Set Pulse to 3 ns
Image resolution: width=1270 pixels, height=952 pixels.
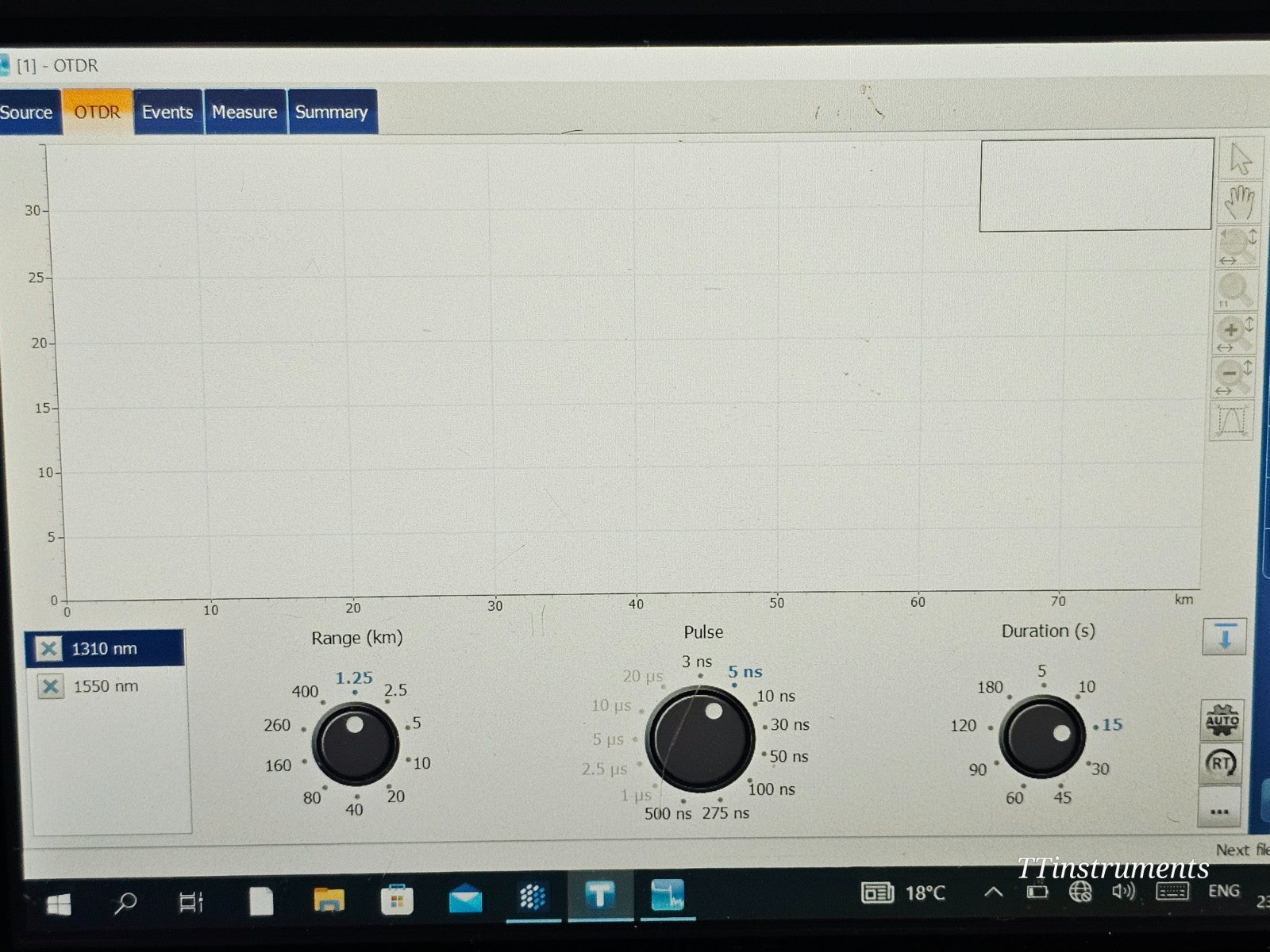(x=697, y=662)
